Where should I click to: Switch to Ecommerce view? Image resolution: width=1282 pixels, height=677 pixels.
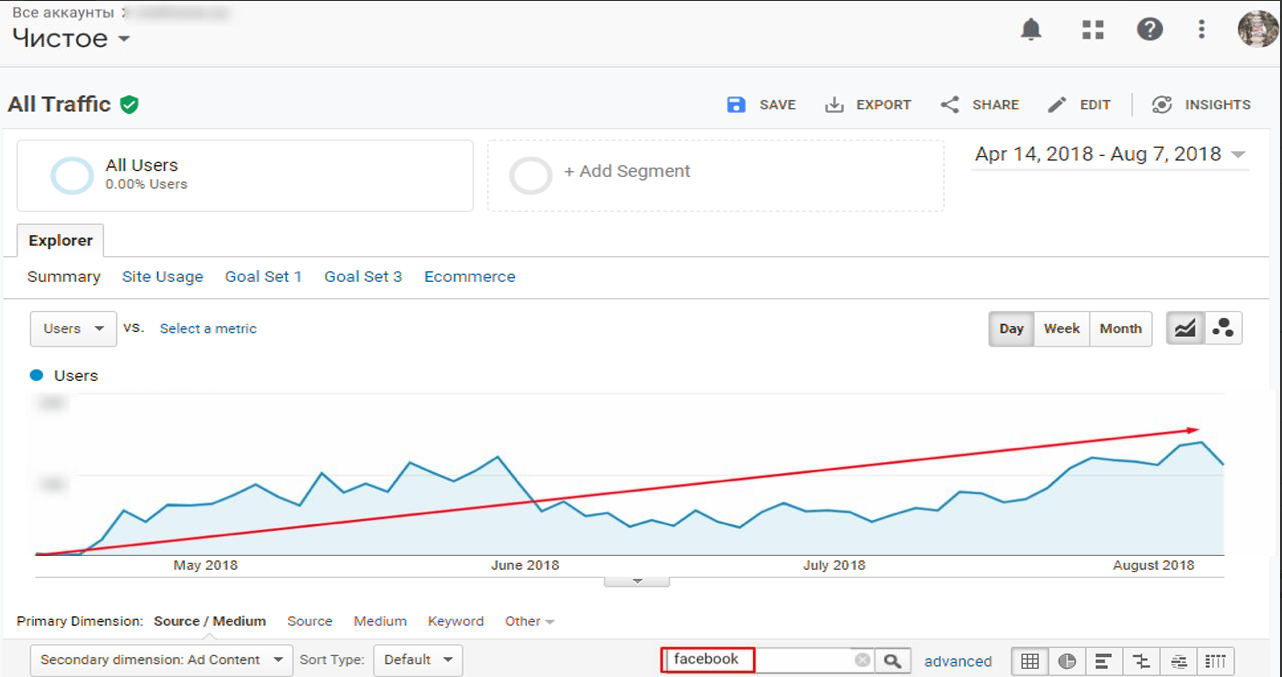(470, 277)
